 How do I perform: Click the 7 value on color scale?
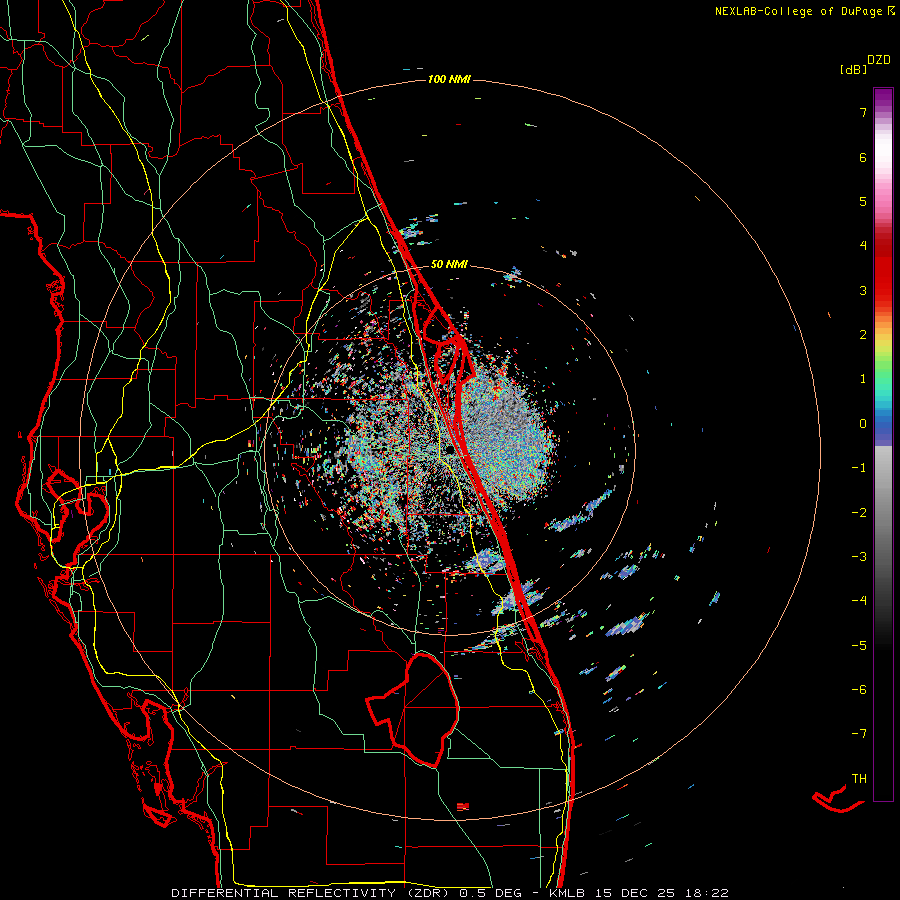click(863, 112)
